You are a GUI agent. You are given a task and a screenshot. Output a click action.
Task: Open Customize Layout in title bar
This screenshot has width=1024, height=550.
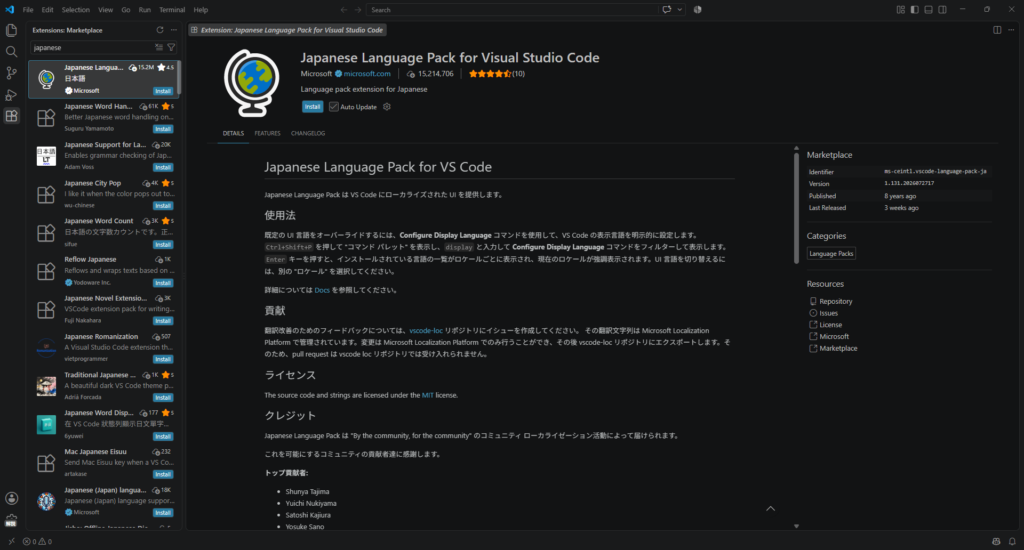[x=901, y=10]
